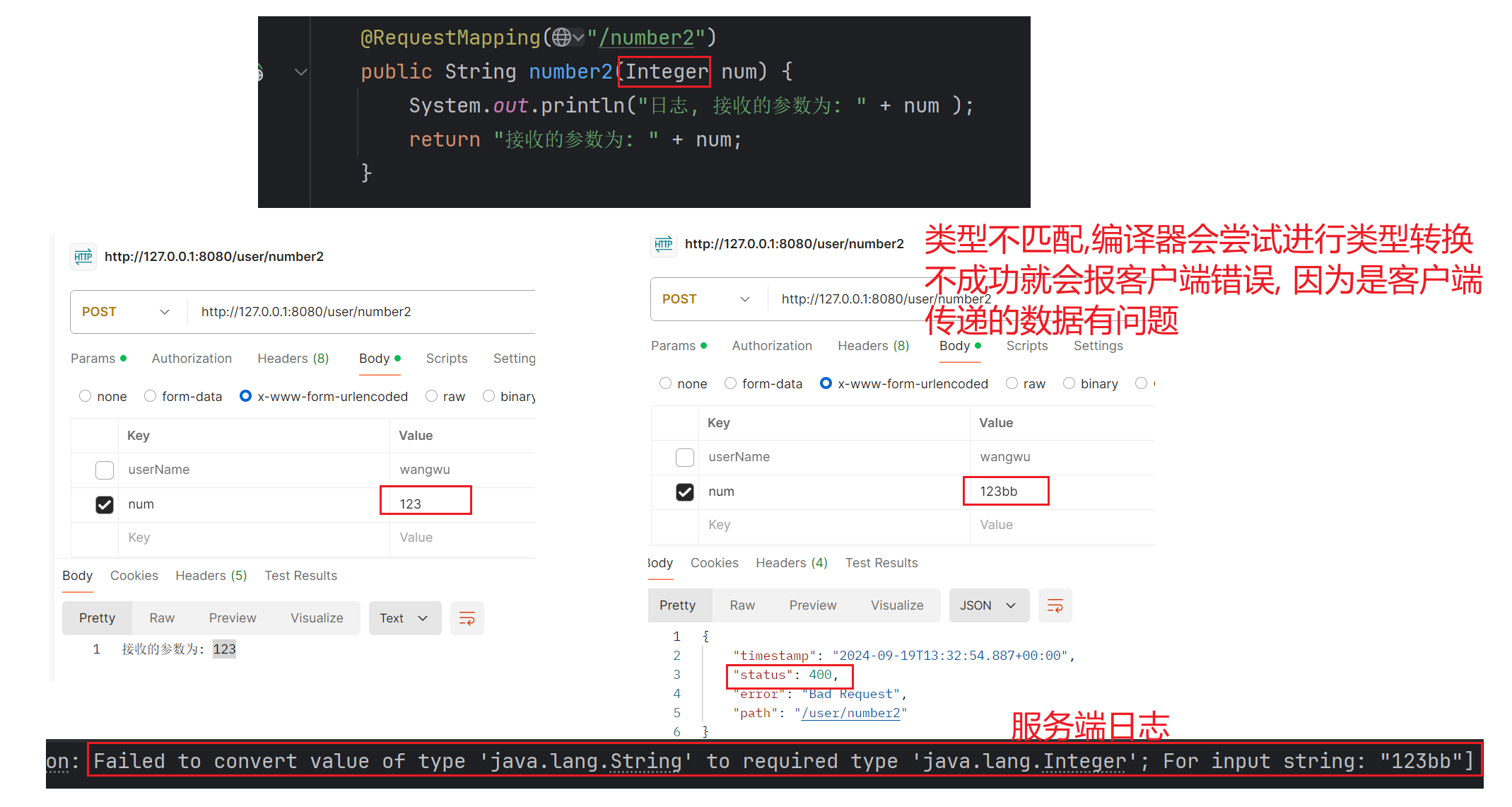Screen dimensions: 1512x807
Task: Select x-www-form-urlencoded radio in left panel
Action: click(x=245, y=396)
